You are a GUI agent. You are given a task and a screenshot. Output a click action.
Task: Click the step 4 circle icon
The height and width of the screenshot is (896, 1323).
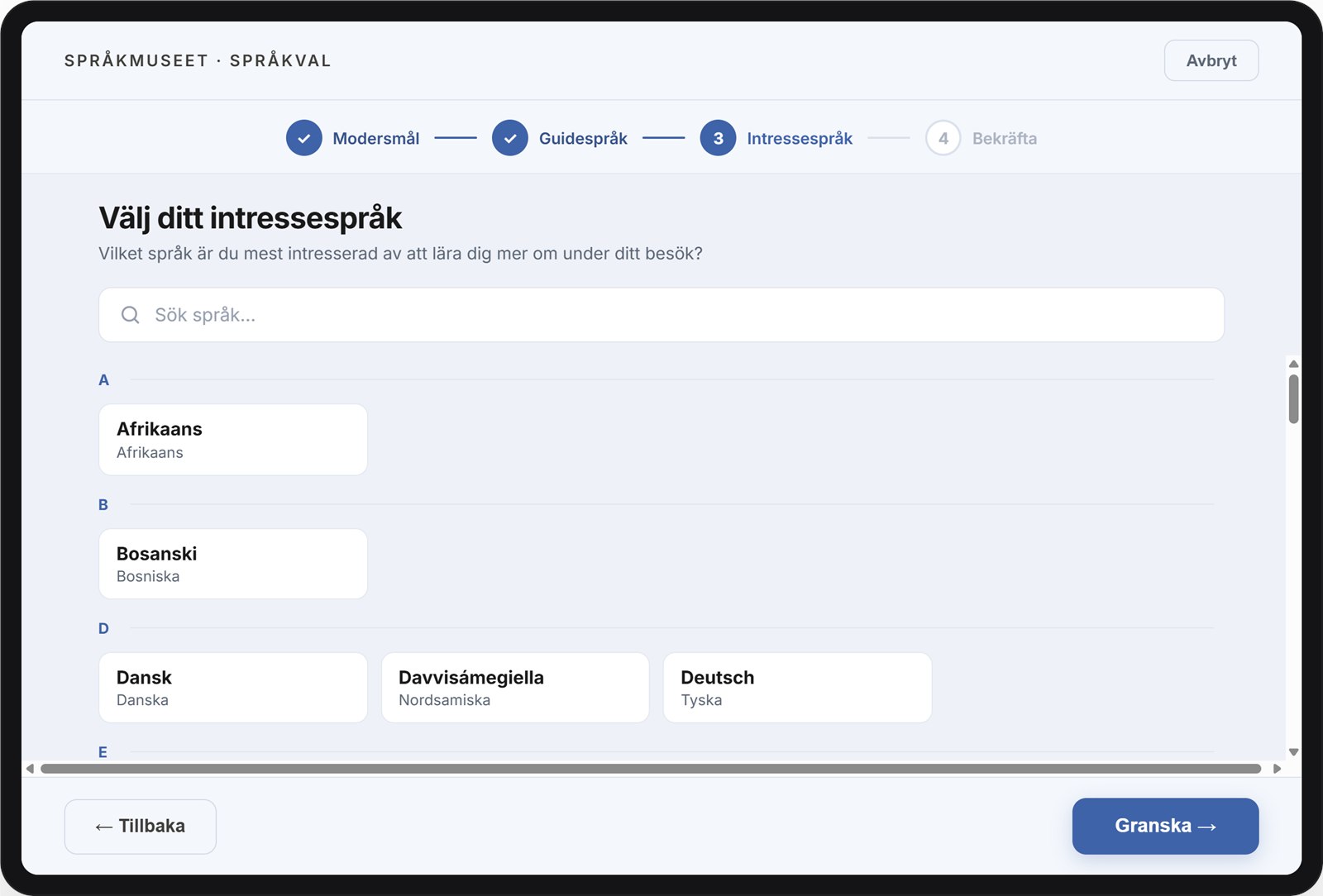[943, 138]
